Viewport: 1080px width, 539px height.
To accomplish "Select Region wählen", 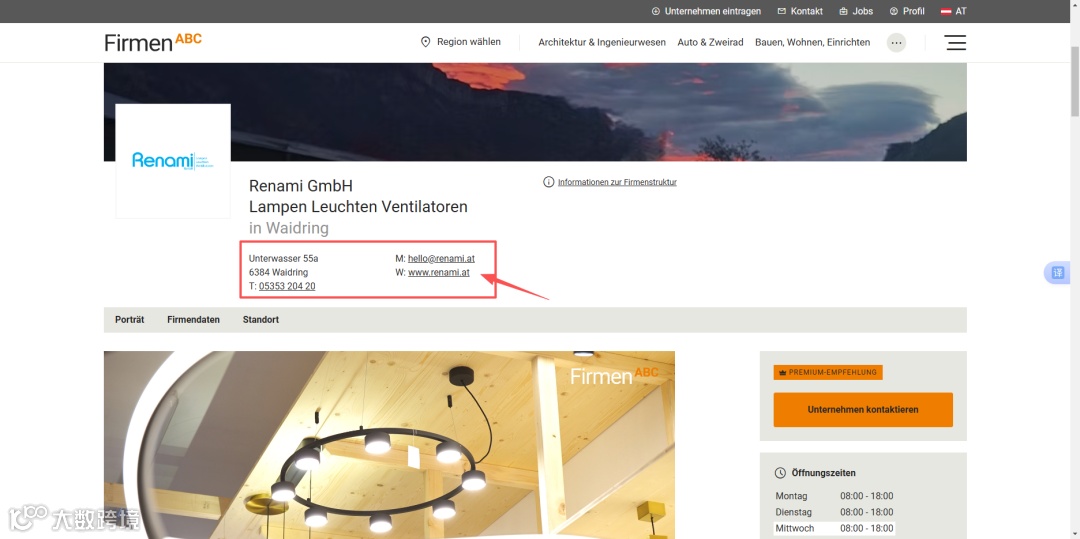I will click(x=469, y=42).
